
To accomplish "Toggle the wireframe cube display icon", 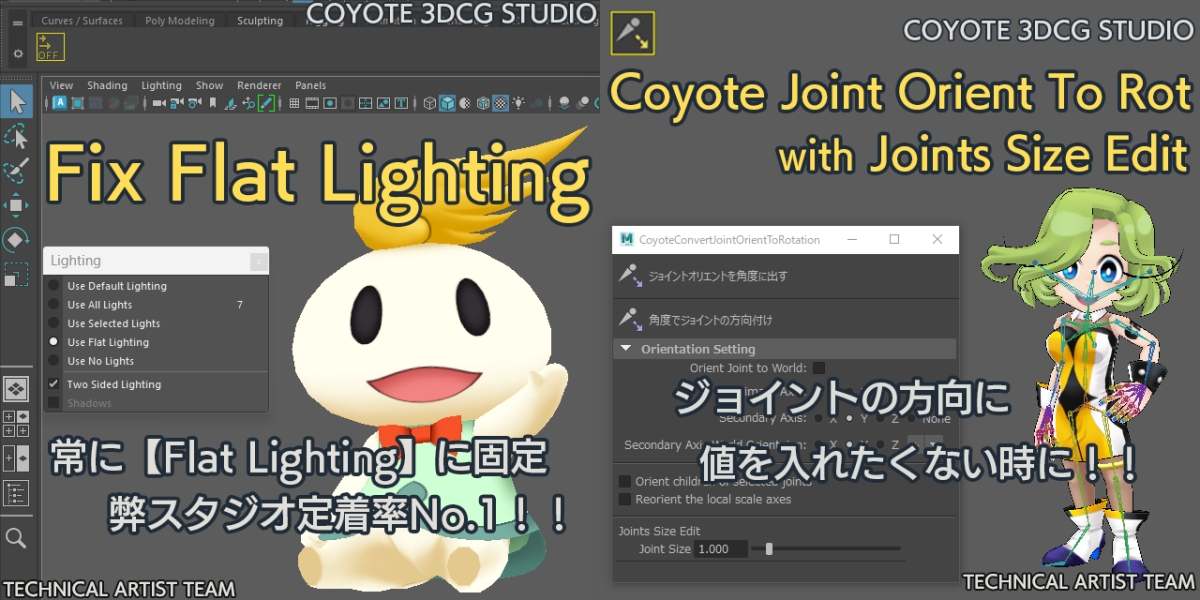I will (x=430, y=102).
